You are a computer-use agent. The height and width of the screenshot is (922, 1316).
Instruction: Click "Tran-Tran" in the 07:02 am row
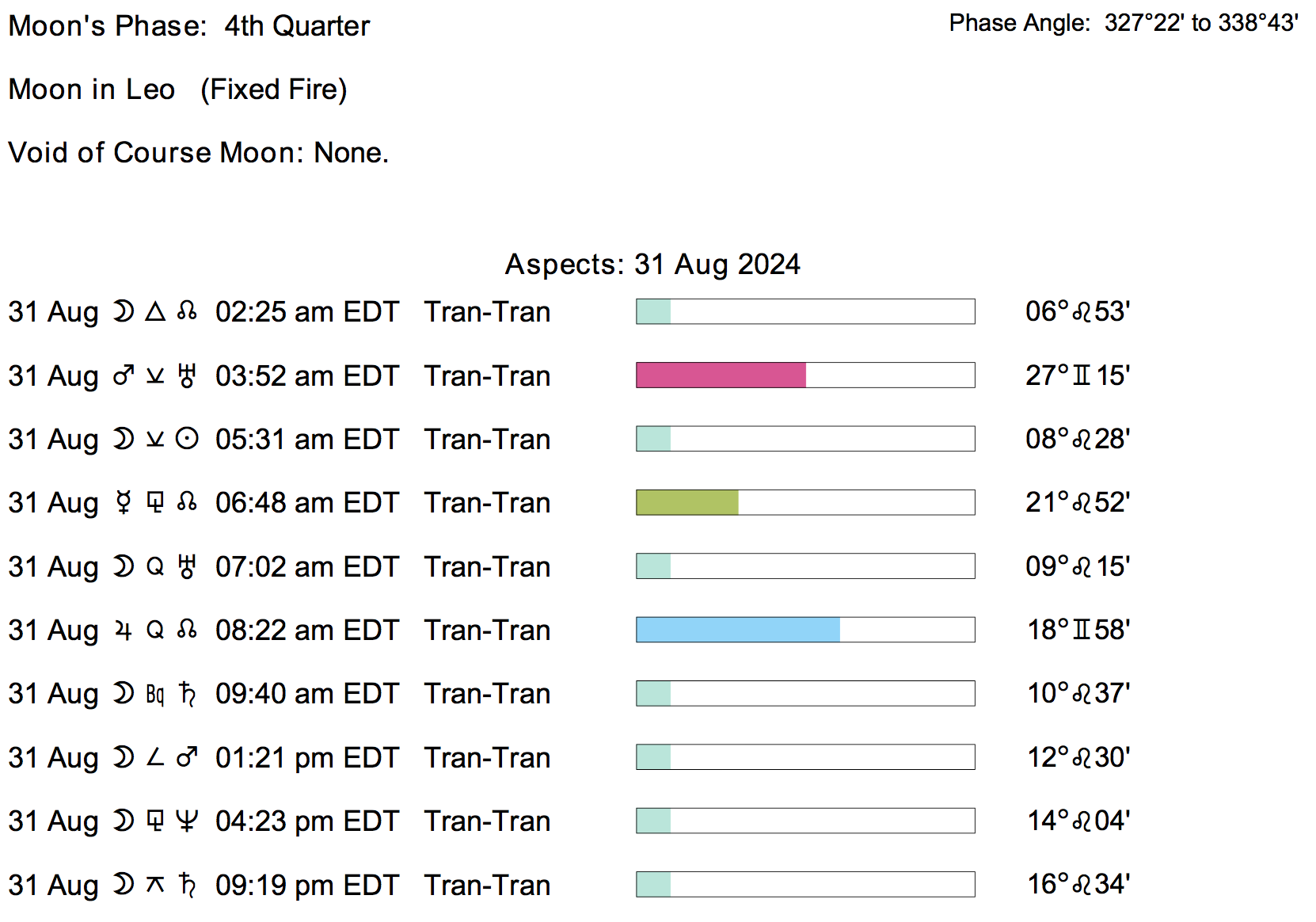click(487, 566)
